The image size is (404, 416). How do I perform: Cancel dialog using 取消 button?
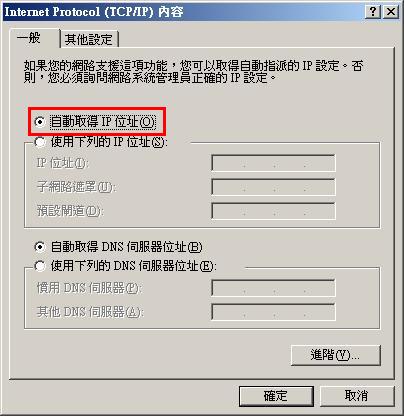tap(357, 396)
